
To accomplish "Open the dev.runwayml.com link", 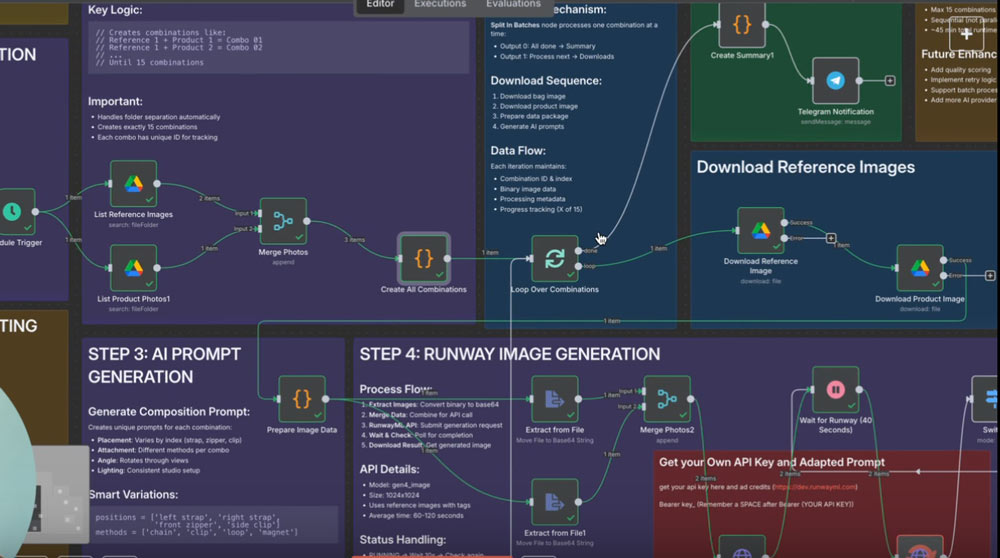I will pyautogui.click(x=824, y=486).
